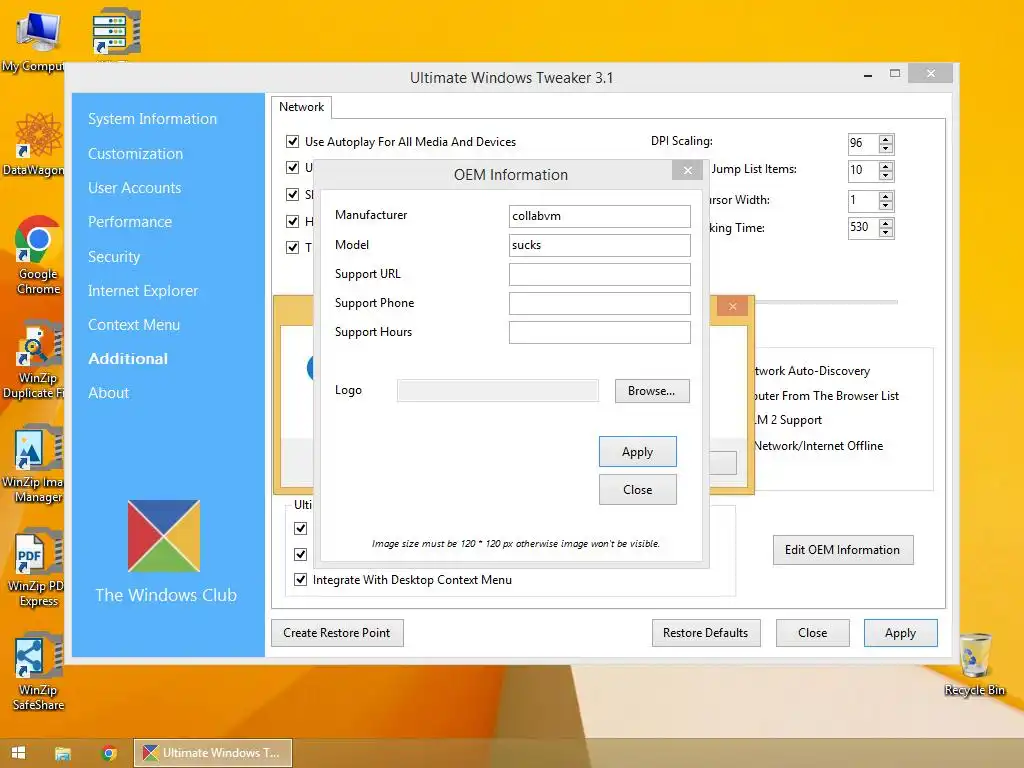Open System Information section
The image size is (1024, 768).
click(x=152, y=119)
